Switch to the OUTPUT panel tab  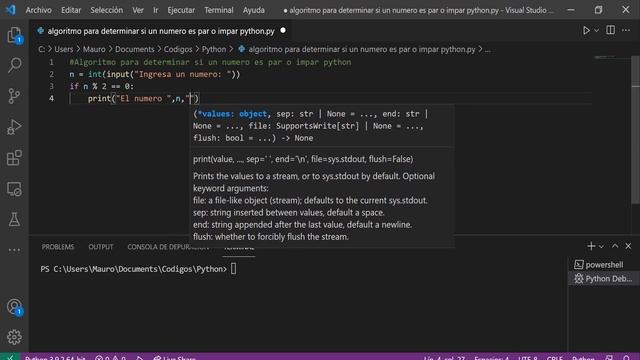pyautogui.click(x=101, y=247)
